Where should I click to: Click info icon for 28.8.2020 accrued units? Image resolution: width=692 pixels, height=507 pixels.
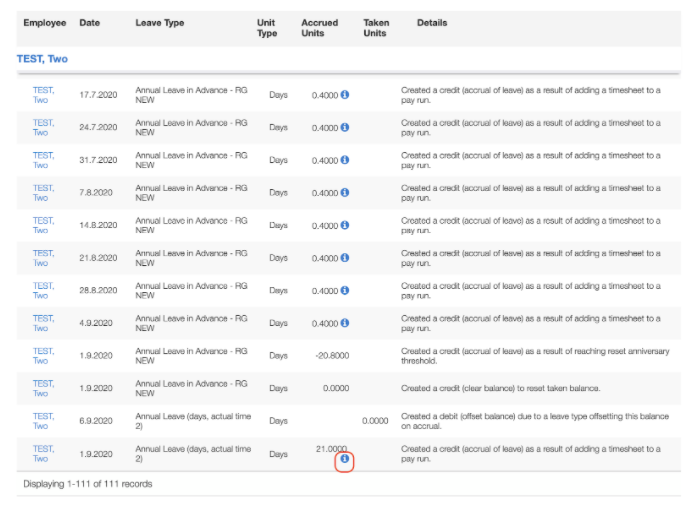(x=345, y=290)
